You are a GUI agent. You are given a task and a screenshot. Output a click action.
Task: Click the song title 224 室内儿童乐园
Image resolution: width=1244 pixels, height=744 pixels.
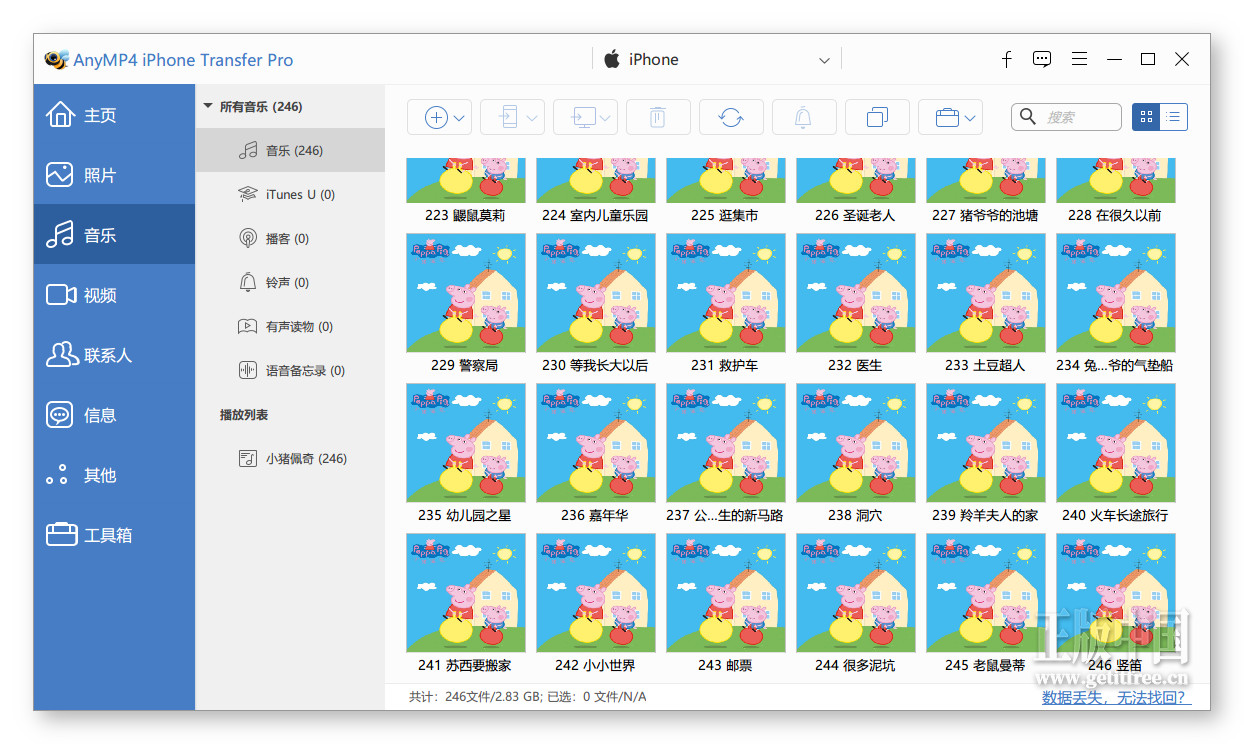point(595,215)
